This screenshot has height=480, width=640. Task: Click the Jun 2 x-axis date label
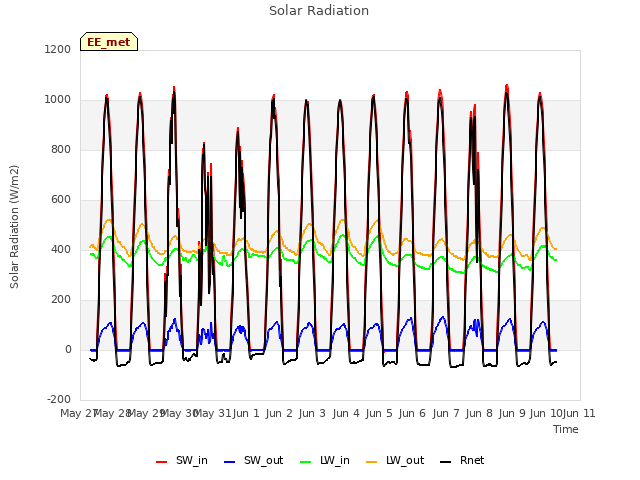279,413
